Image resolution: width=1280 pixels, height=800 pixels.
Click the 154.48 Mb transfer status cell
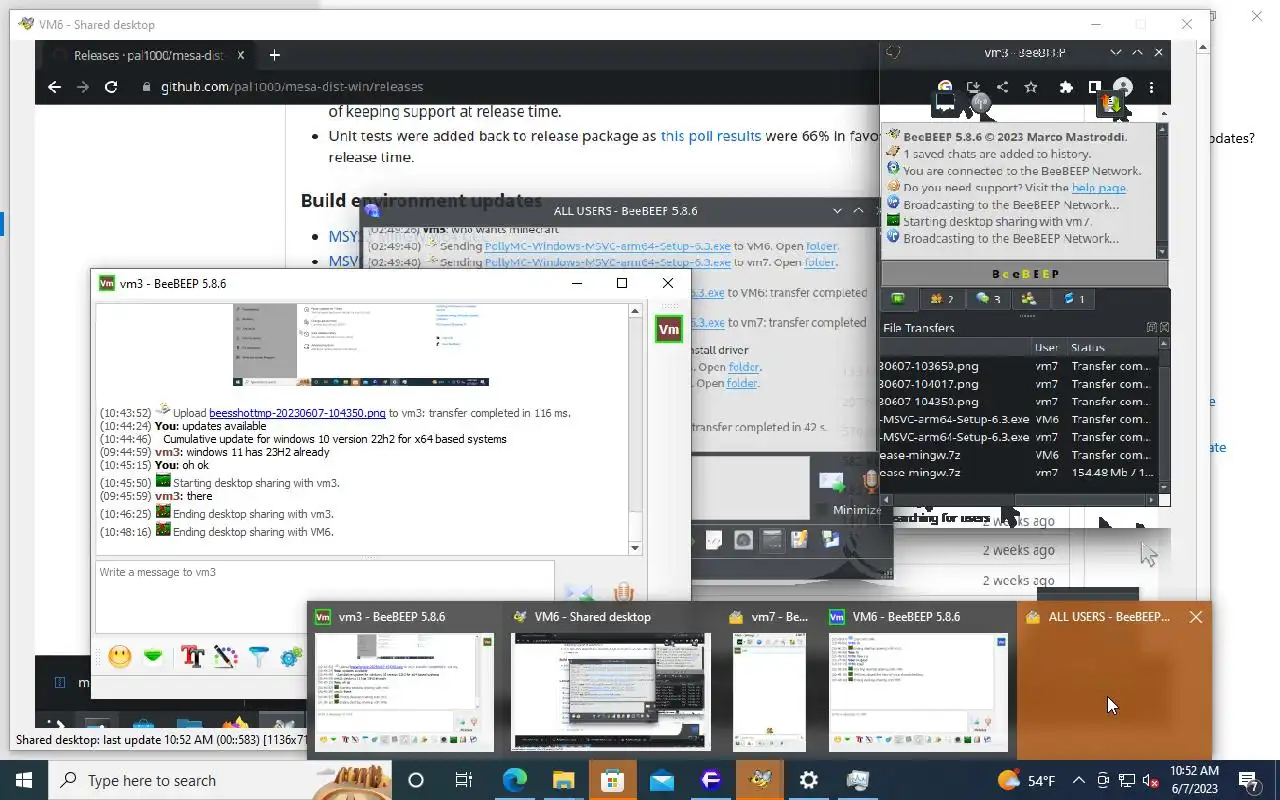(1113, 473)
